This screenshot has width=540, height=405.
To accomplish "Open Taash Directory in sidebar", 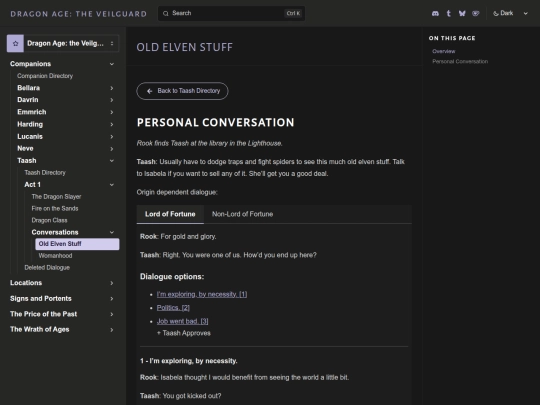I will (45, 173).
